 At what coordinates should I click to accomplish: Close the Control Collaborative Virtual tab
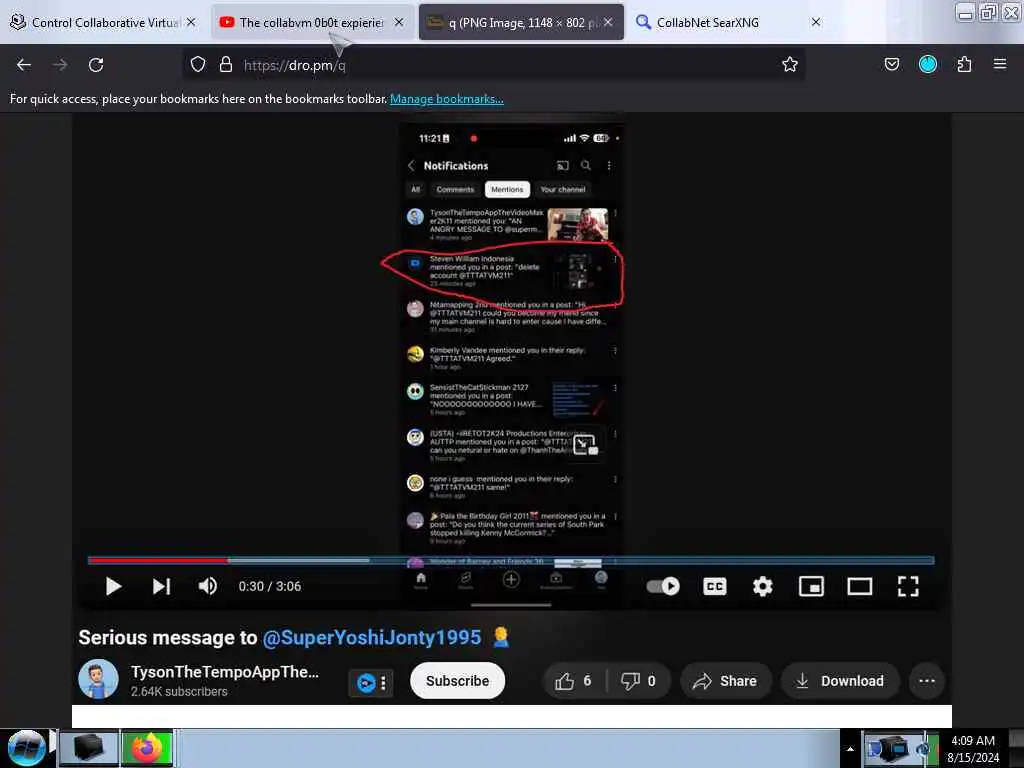(x=191, y=22)
